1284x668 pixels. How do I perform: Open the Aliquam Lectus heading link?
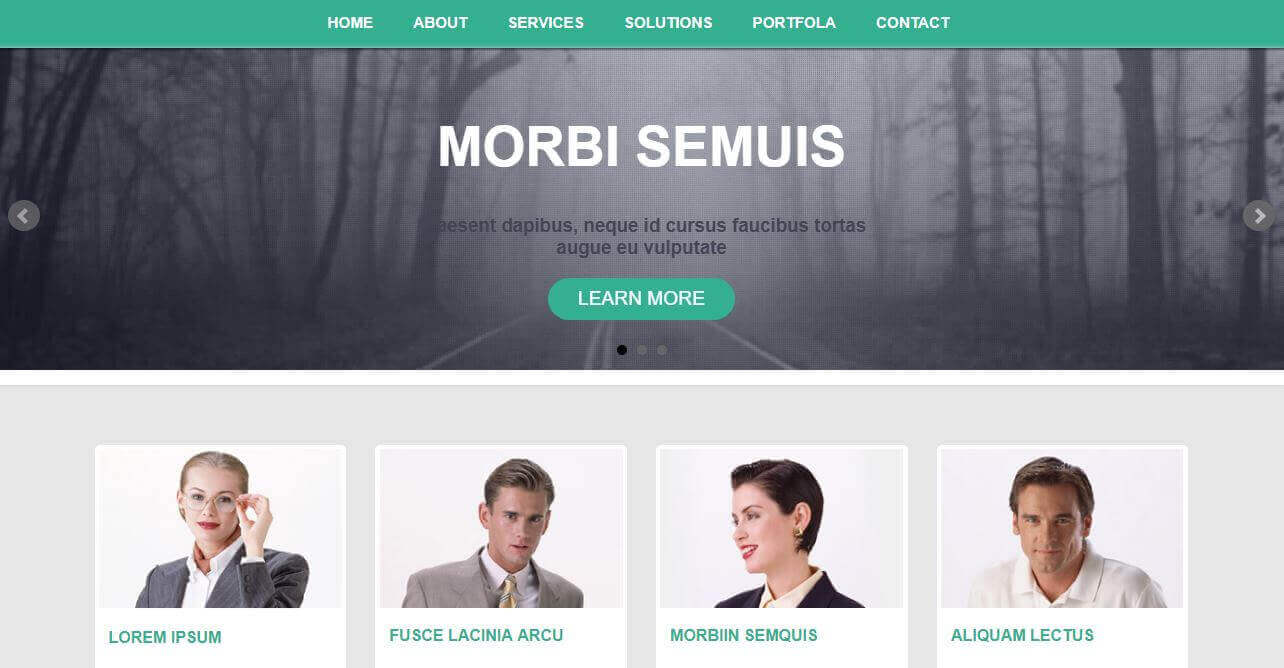tap(1022, 635)
